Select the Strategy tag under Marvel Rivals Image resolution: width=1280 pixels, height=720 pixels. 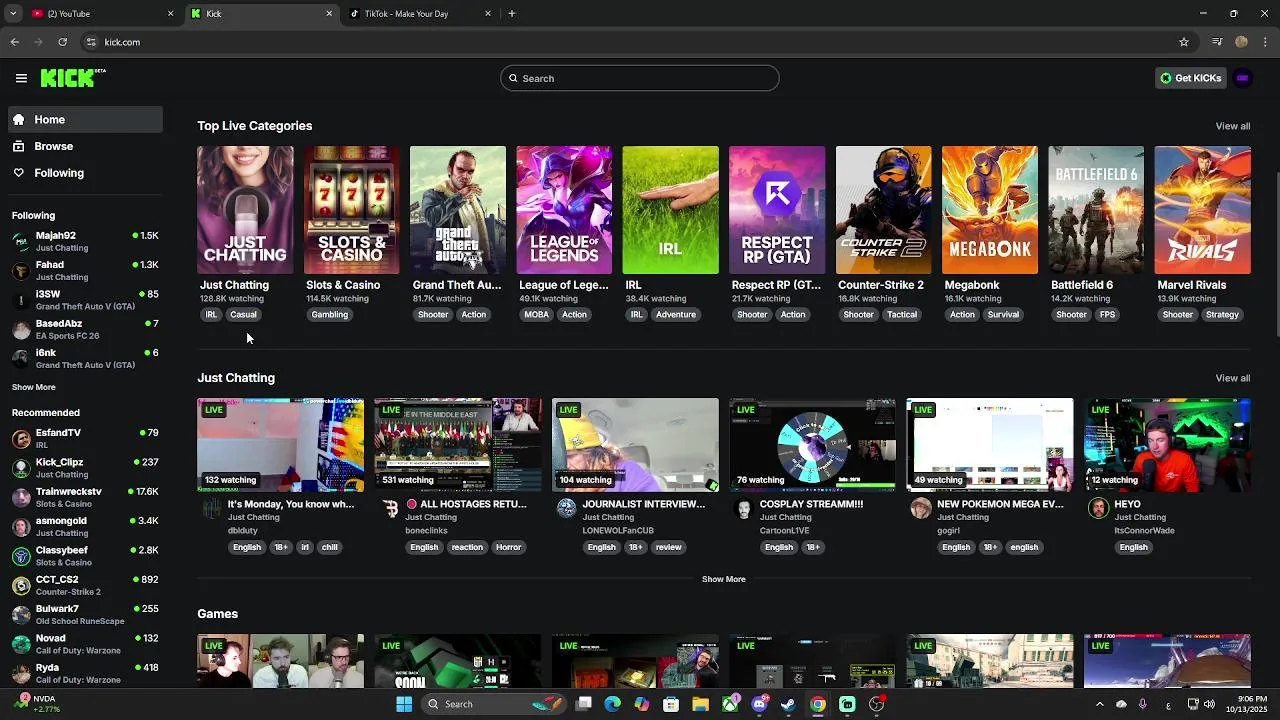(x=1222, y=314)
